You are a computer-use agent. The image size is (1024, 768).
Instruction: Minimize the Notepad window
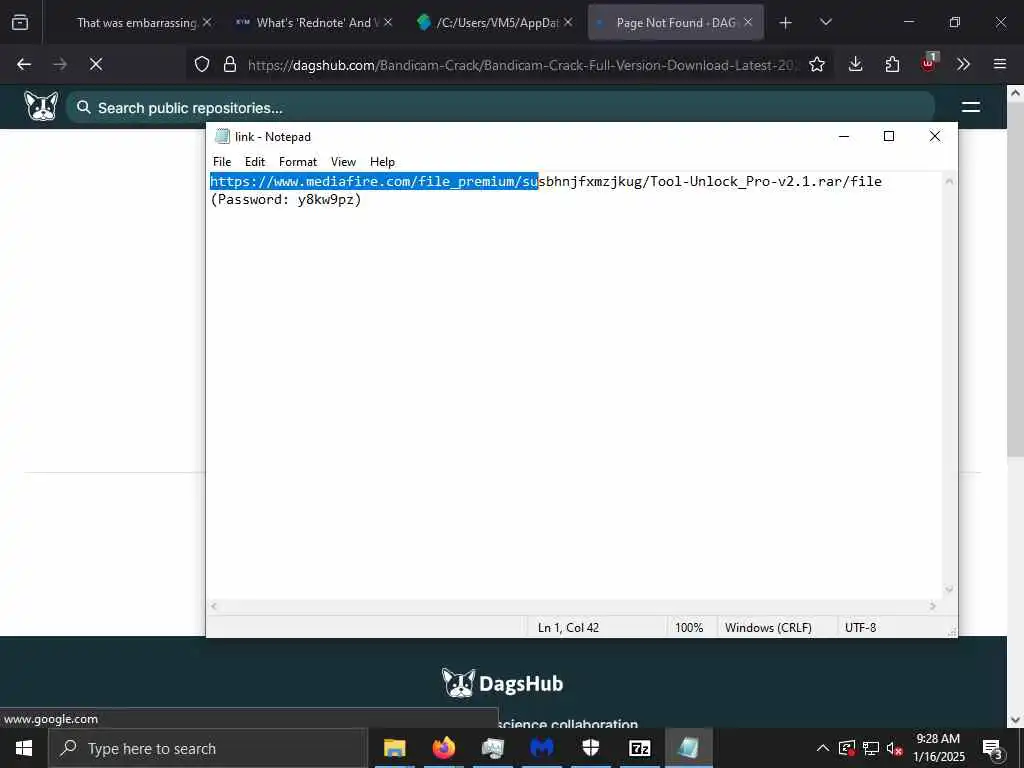(x=844, y=136)
